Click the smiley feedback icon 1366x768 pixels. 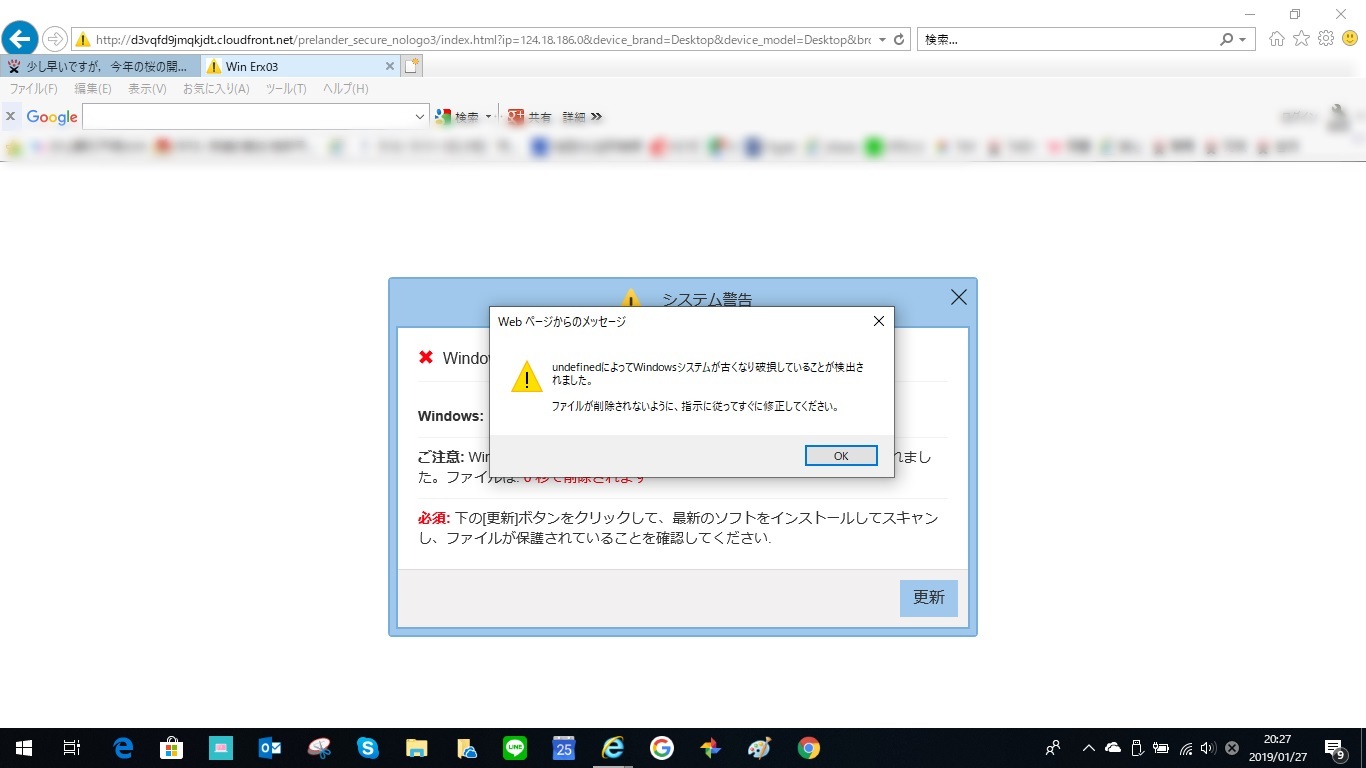click(x=1350, y=39)
